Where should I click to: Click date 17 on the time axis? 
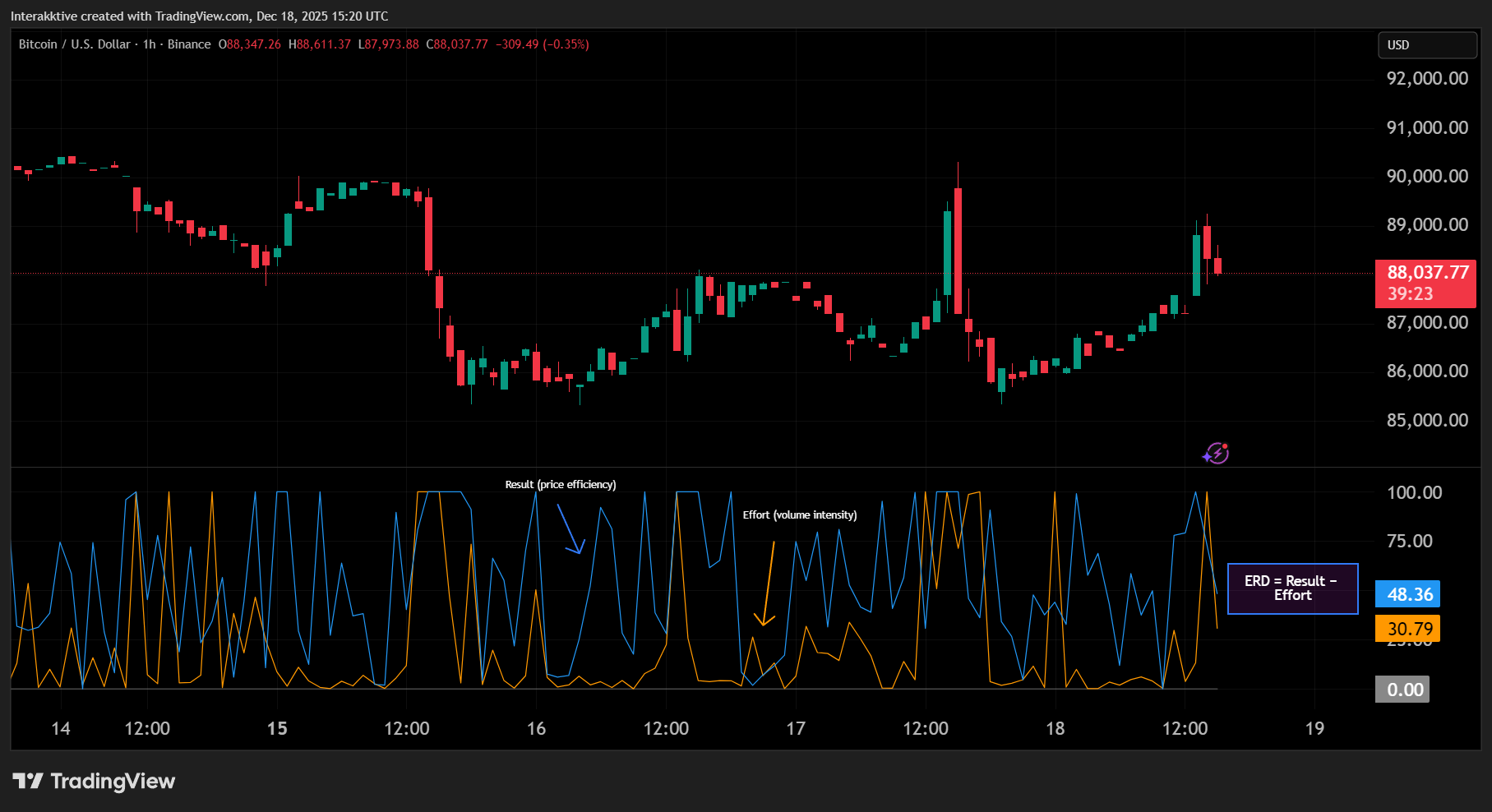click(796, 728)
